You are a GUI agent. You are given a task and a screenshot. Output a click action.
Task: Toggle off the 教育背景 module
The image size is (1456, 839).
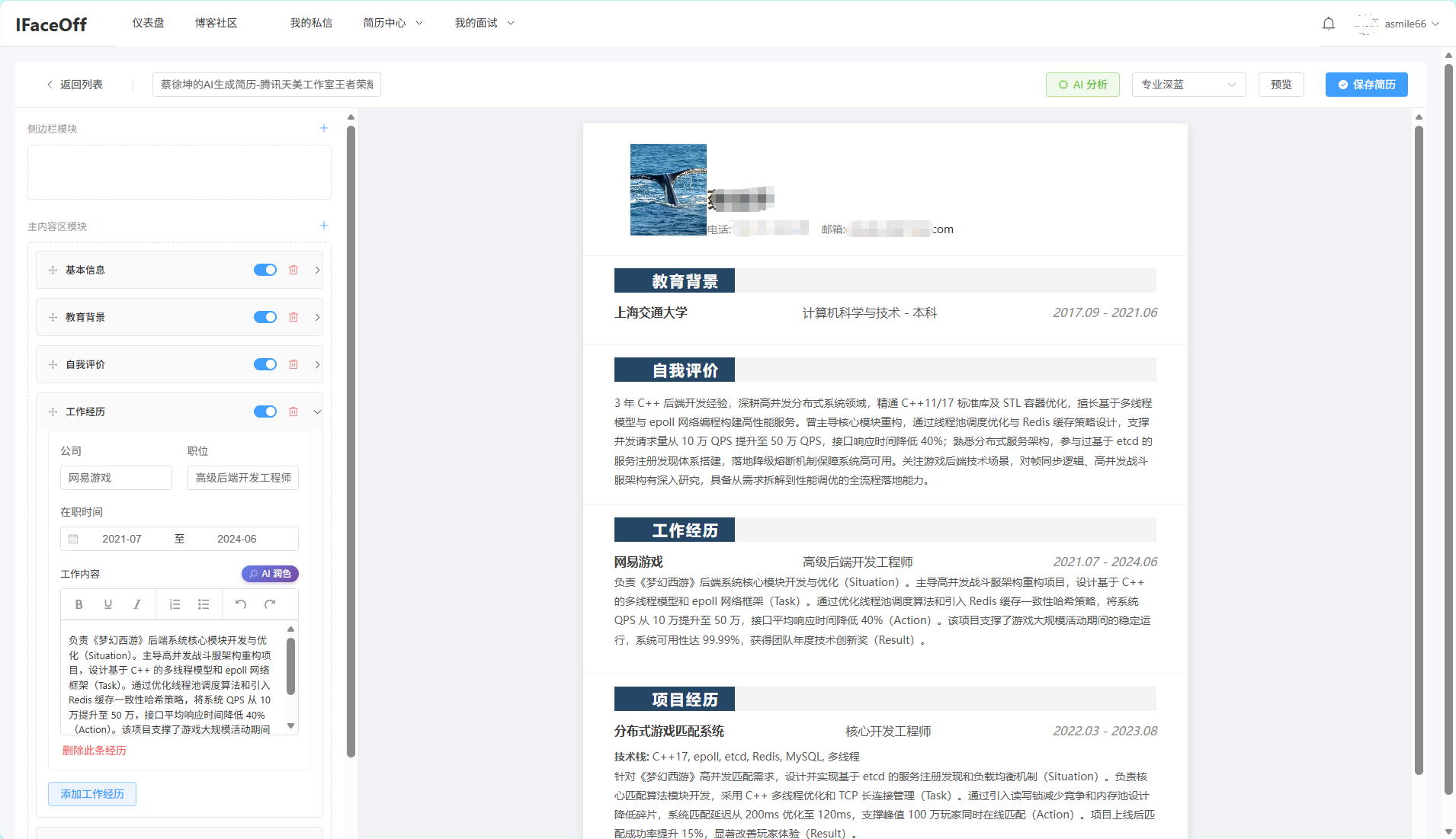pyautogui.click(x=265, y=316)
